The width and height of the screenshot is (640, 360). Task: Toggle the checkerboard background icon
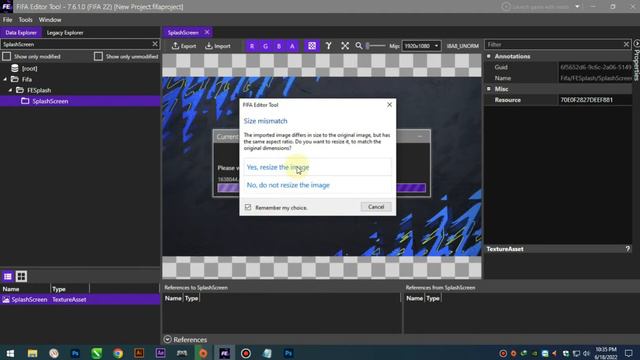coord(312,46)
